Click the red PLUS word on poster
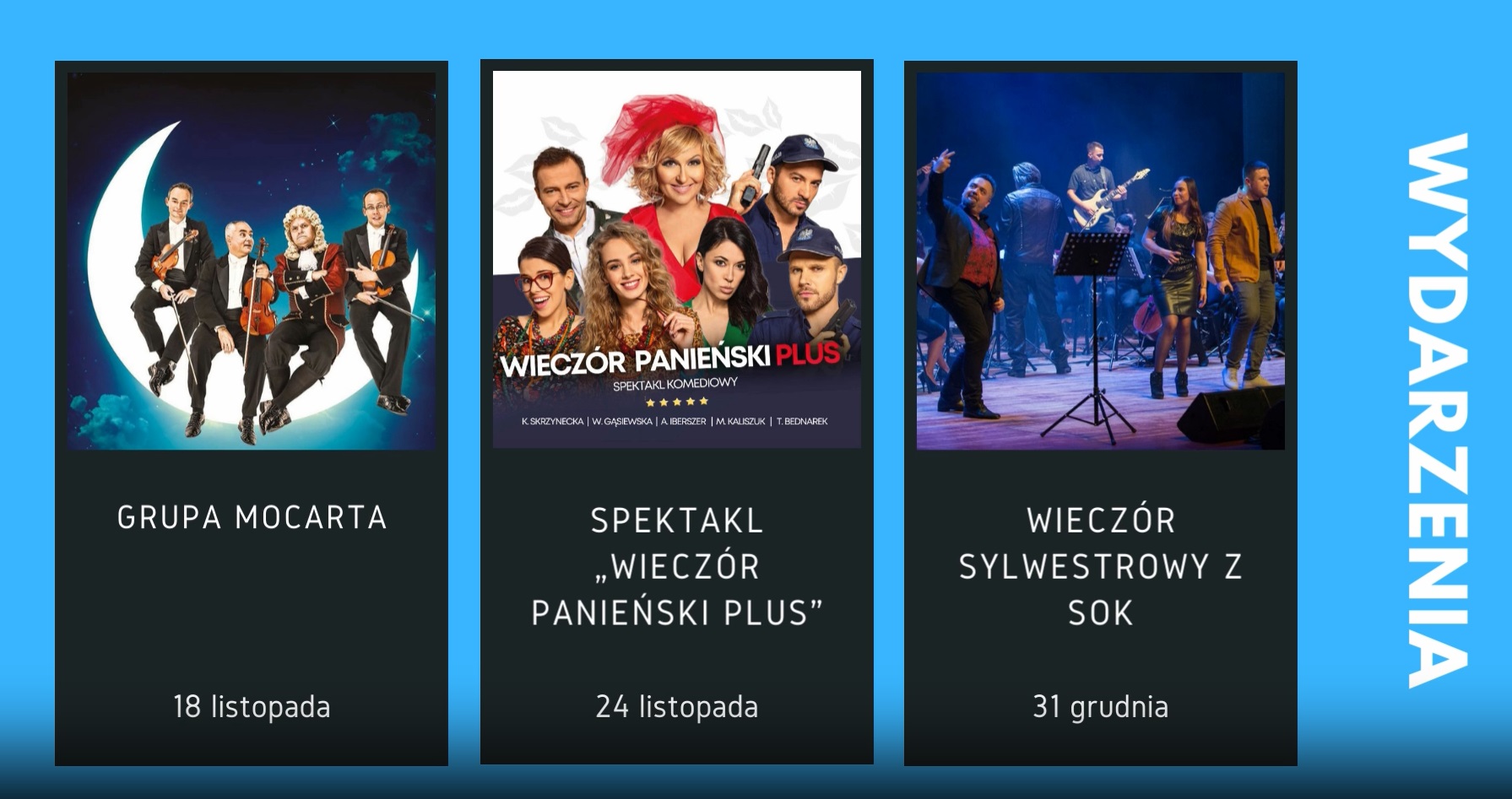This screenshot has height=799, width=1512. point(808,354)
